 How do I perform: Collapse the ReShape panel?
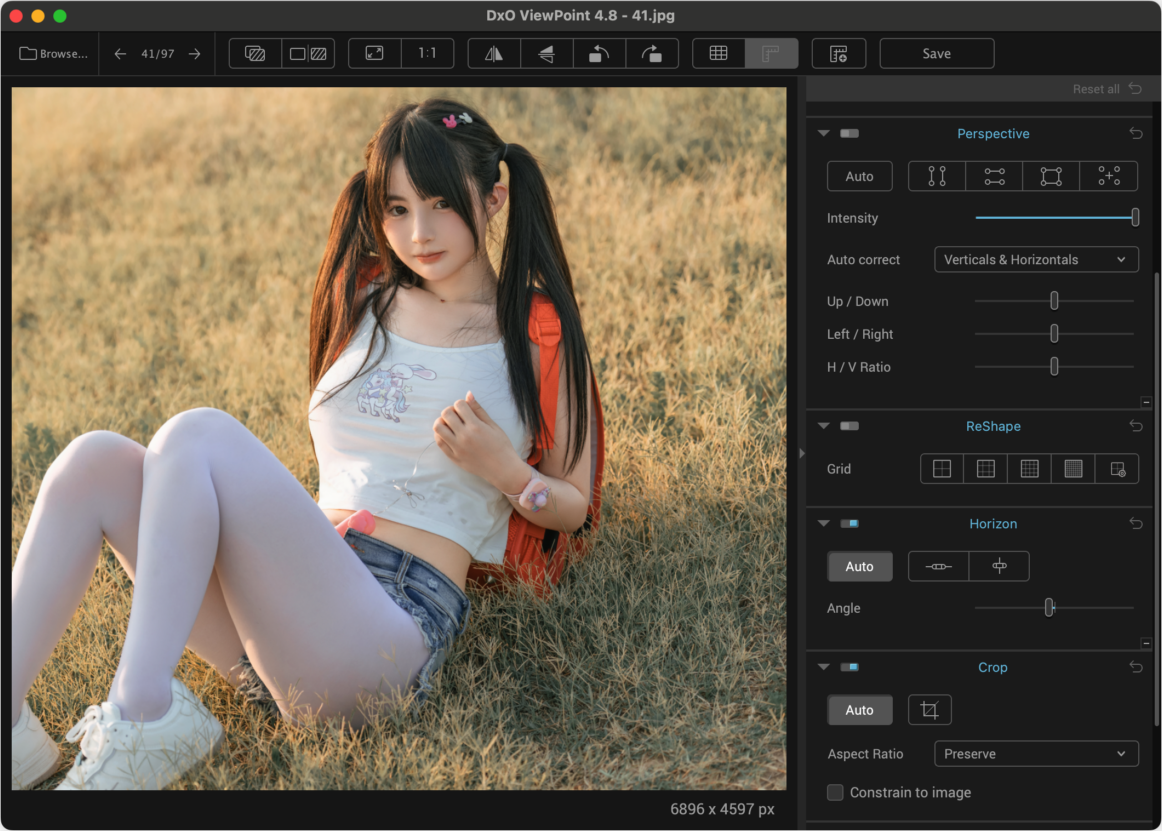pyautogui.click(x=823, y=426)
